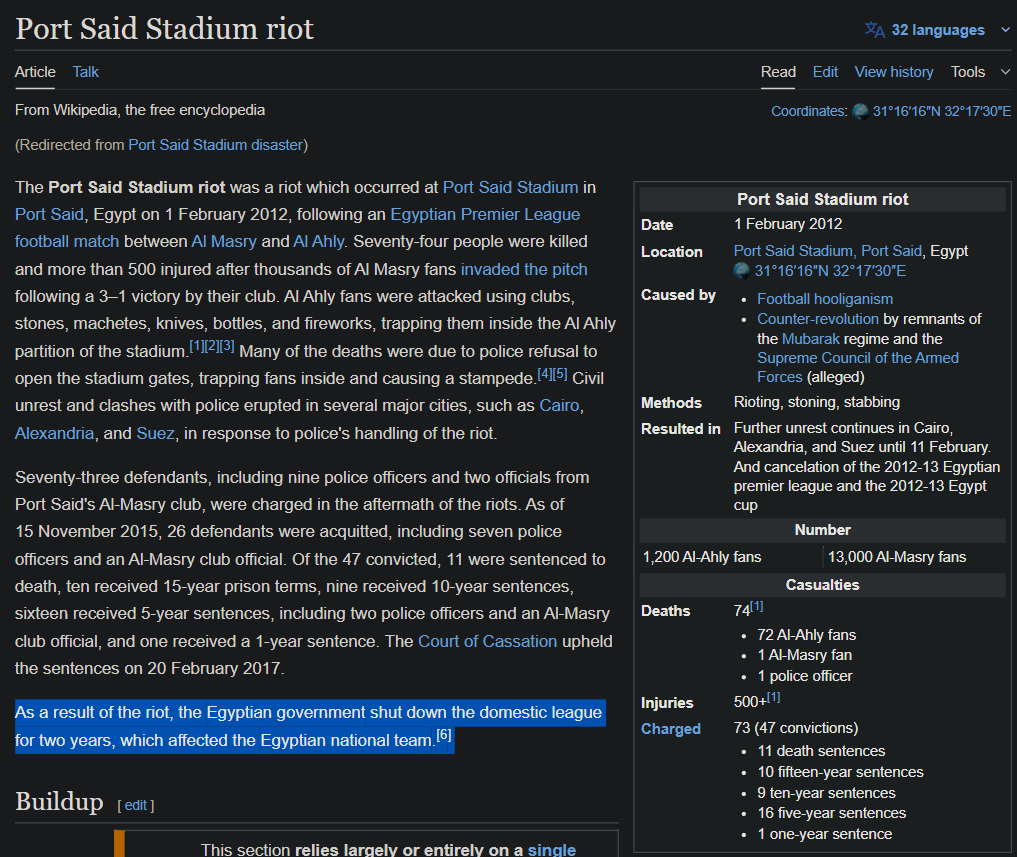Expand the 32 languages dropdown chevron
Viewport: 1017px width, 857px height.
click(1005, 30)
